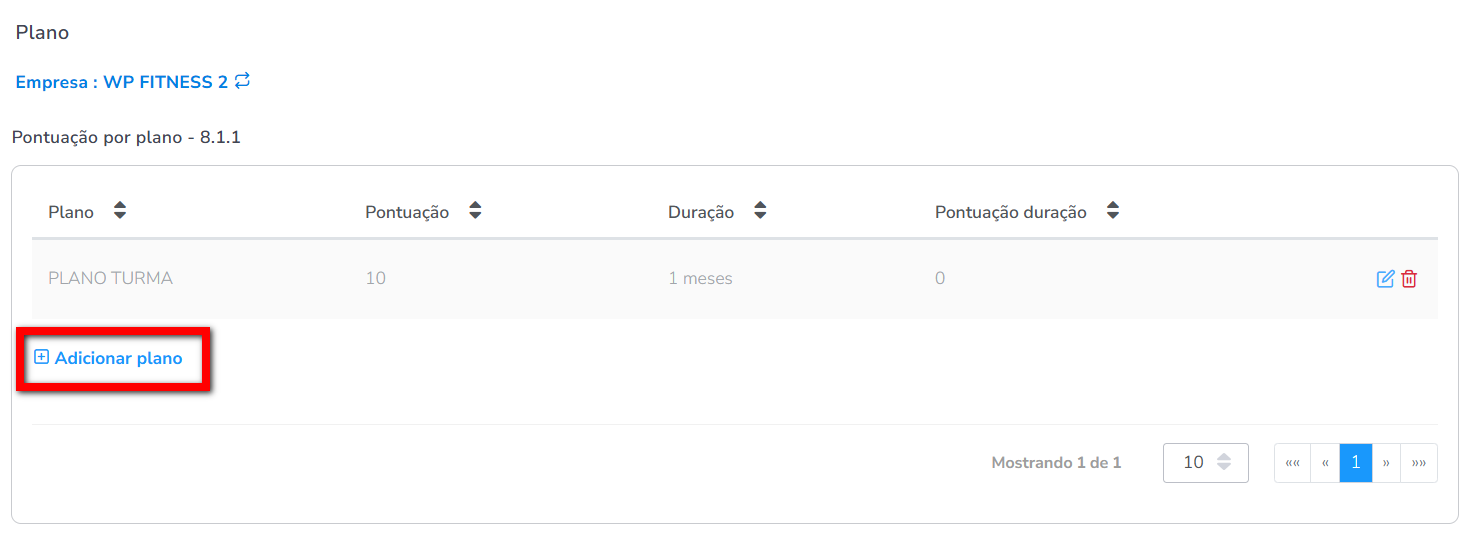This screenshot has width=1474, height=536.
Task: Select page 1 in pagination
Action: (1356, 463)
